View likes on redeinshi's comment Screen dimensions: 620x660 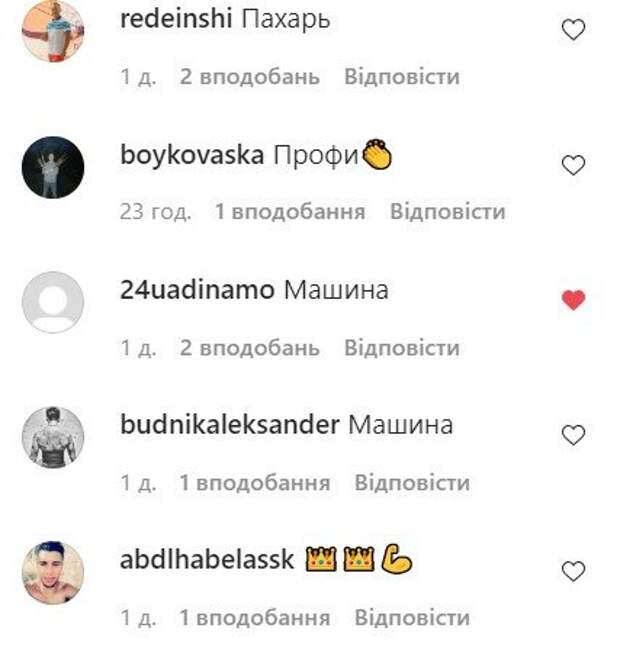250,77
